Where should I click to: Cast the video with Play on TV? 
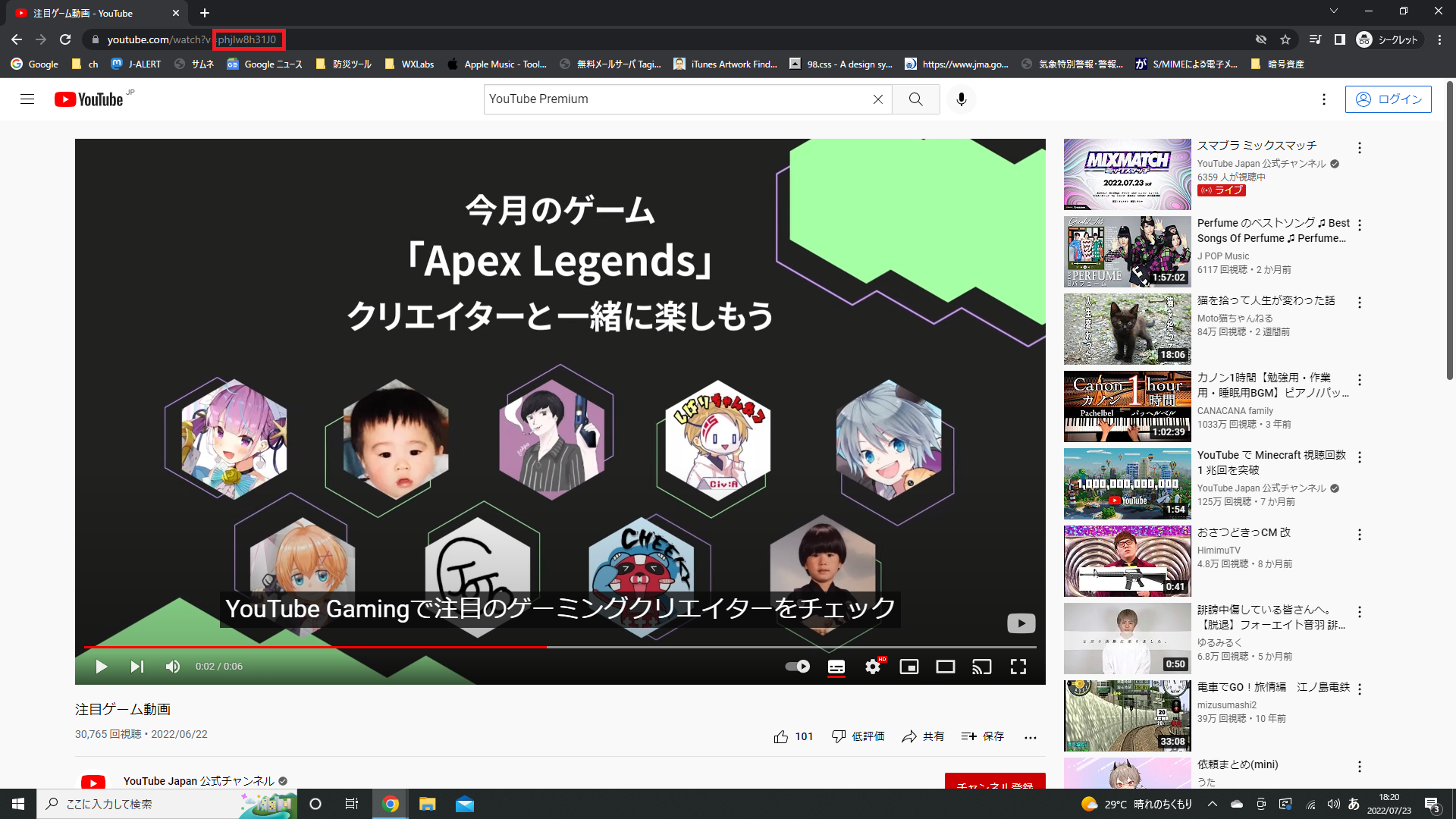[x=982, y=667]
